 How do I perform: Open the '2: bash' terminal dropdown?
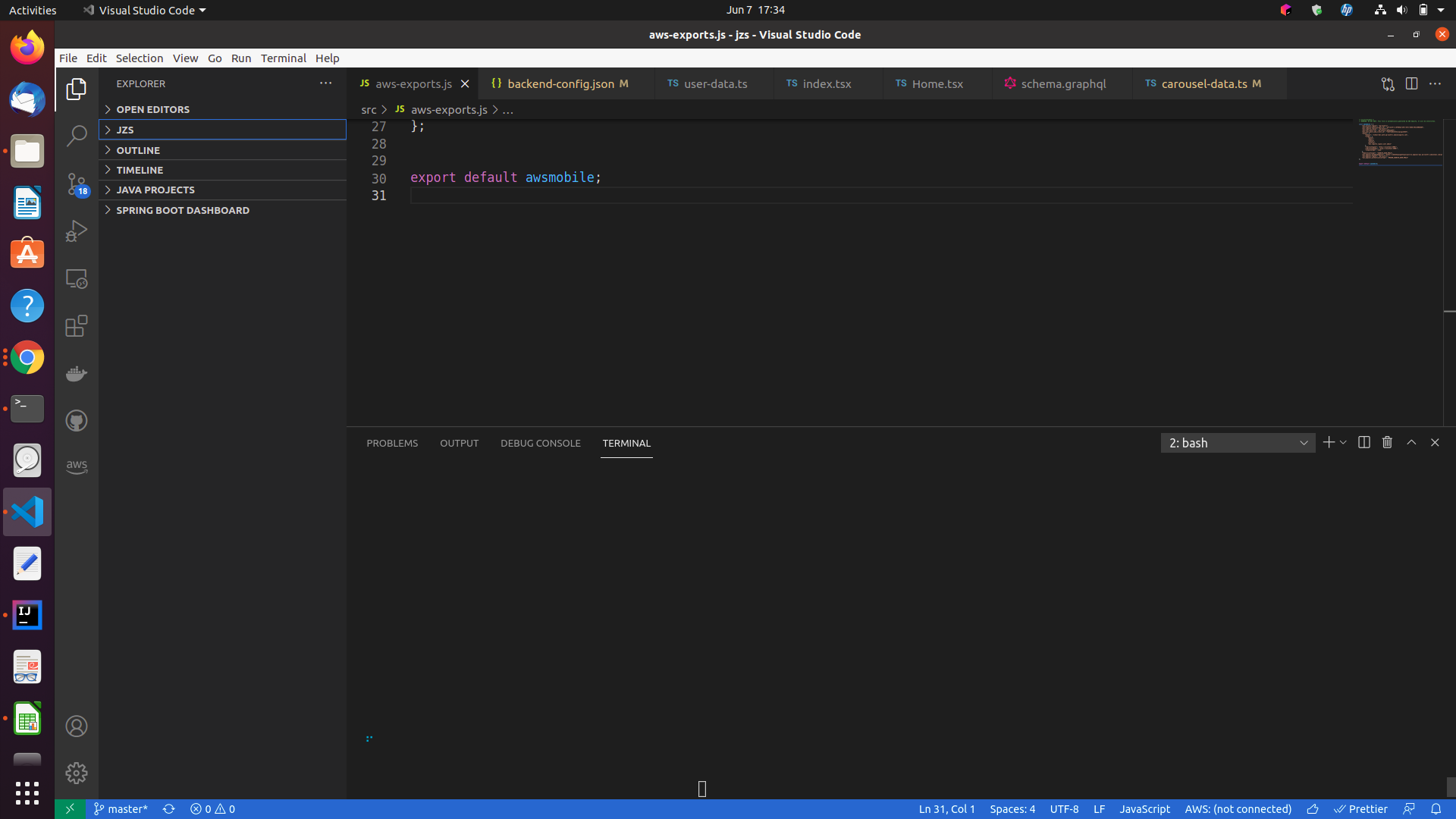(1238, 442)
